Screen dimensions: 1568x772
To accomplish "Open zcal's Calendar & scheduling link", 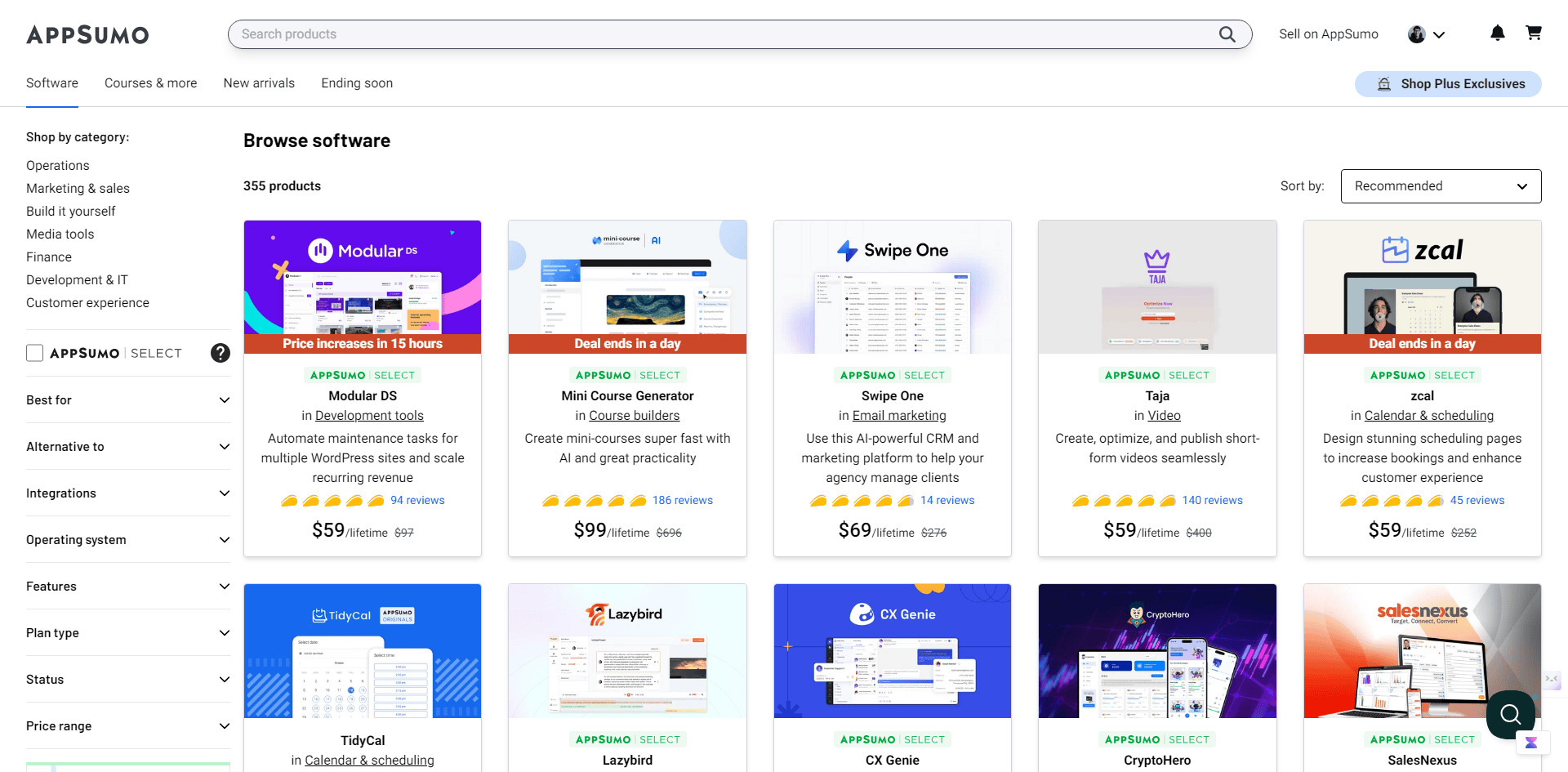I will tap(1429, 416).
